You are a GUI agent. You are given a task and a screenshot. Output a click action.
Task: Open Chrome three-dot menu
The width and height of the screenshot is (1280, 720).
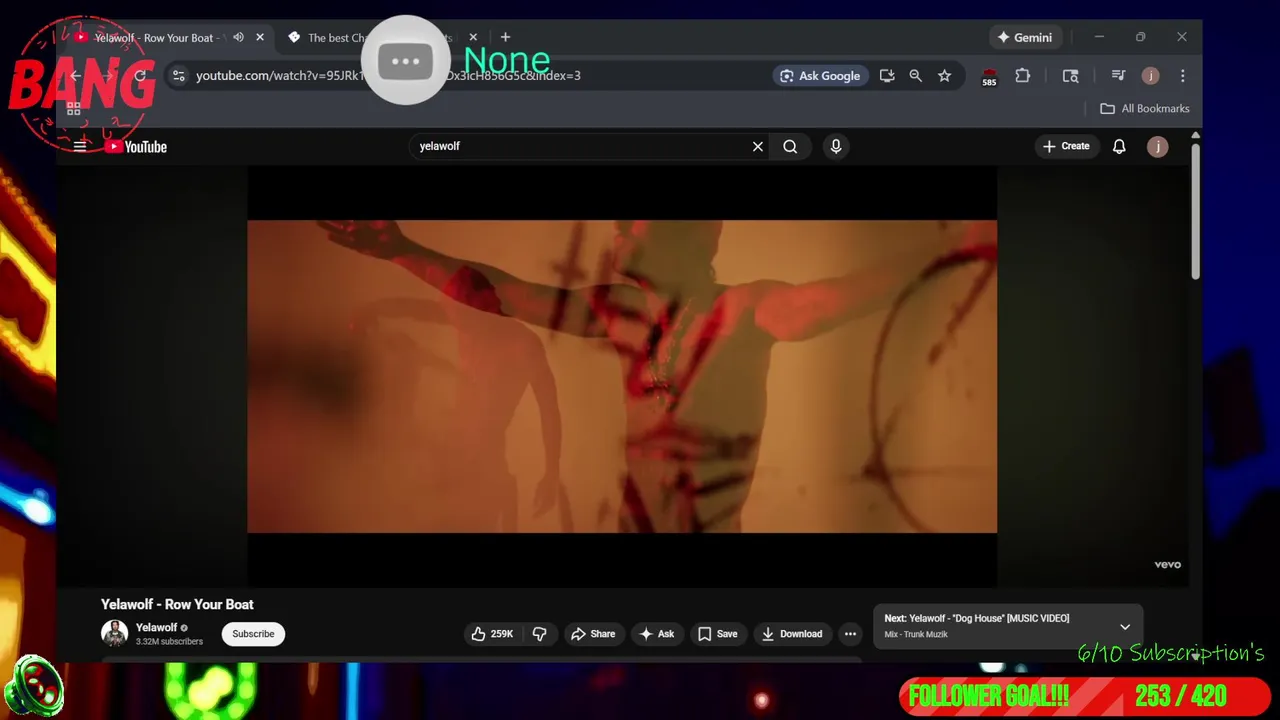[1183, 76]
